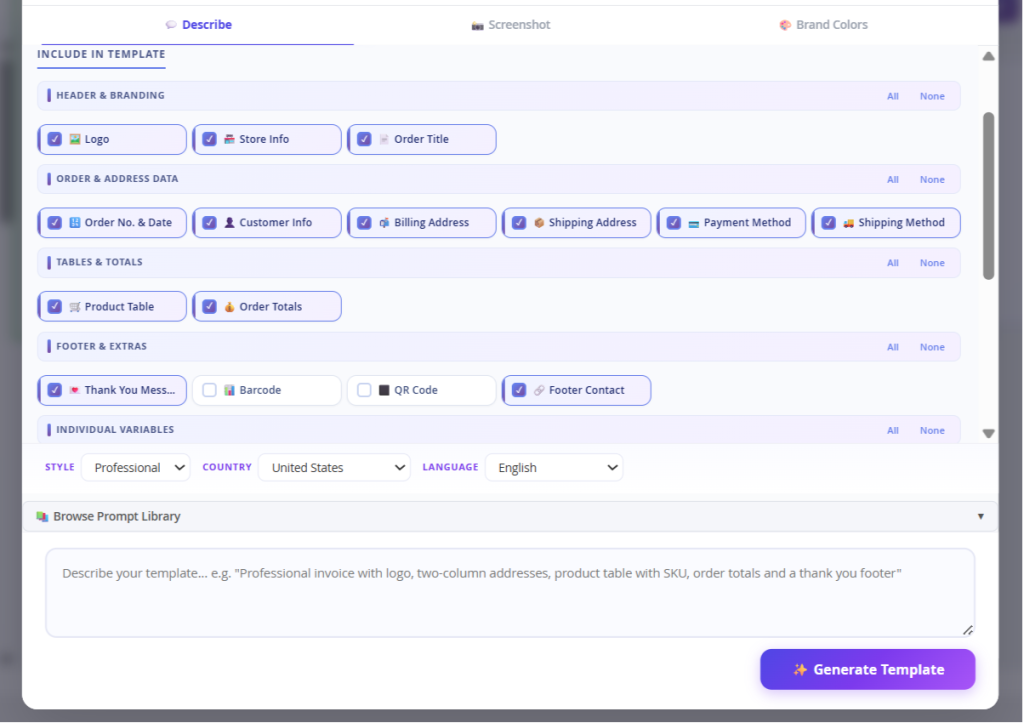Select All in Individual Variables
The width and height of the screenshot is (1024, 723).
(x=893, y=431)
